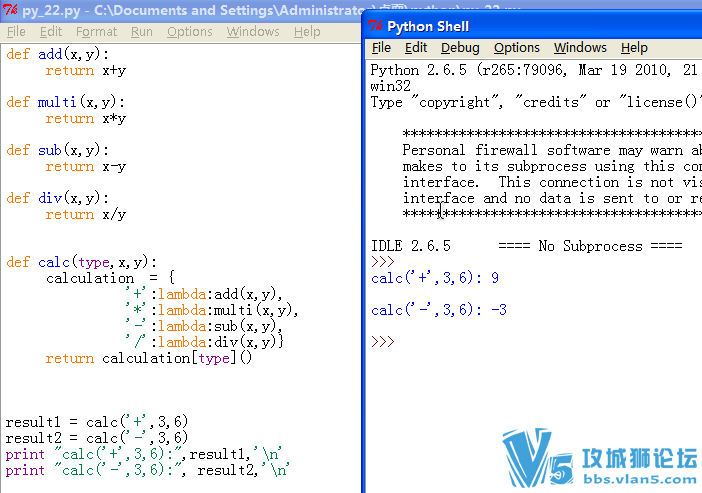
Task: Click the 'Python 2.6.5' version line in shell
Action: (x=534, y=70)
